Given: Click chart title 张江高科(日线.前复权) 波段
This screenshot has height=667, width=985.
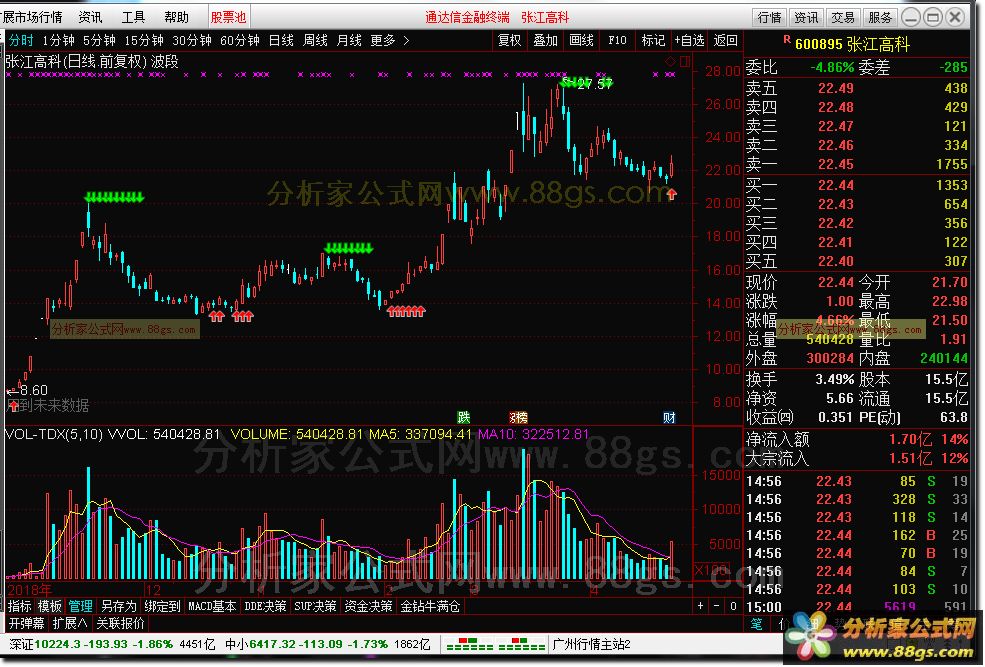Looking at the screenshot, I should tap(92, 62).
